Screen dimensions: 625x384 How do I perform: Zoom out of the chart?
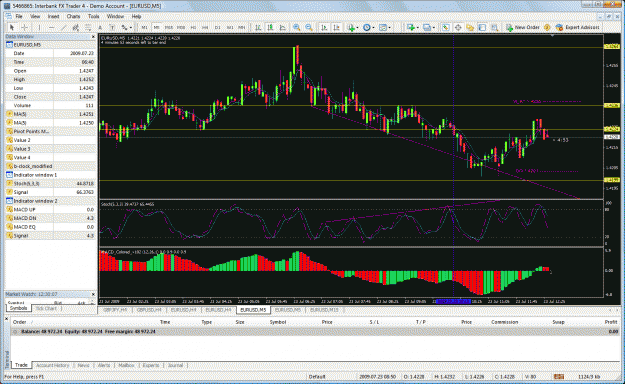pos(309,28)
